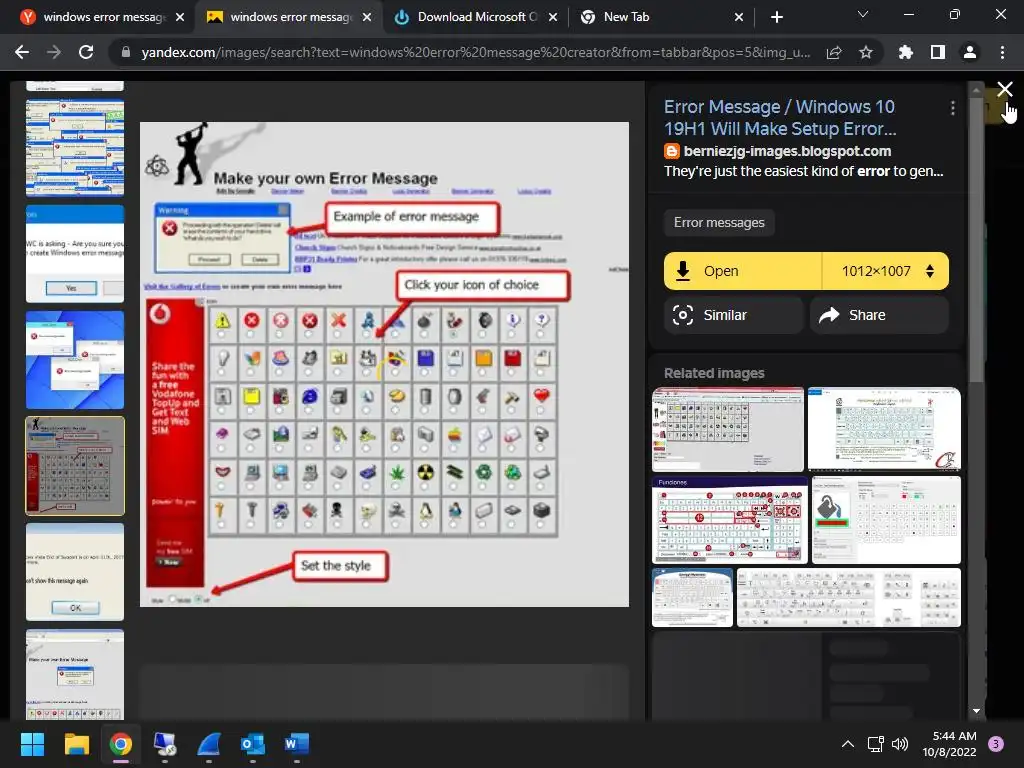Bookmark this page with the star icon
Screen dimensions: 1024x768
point(866,52)
